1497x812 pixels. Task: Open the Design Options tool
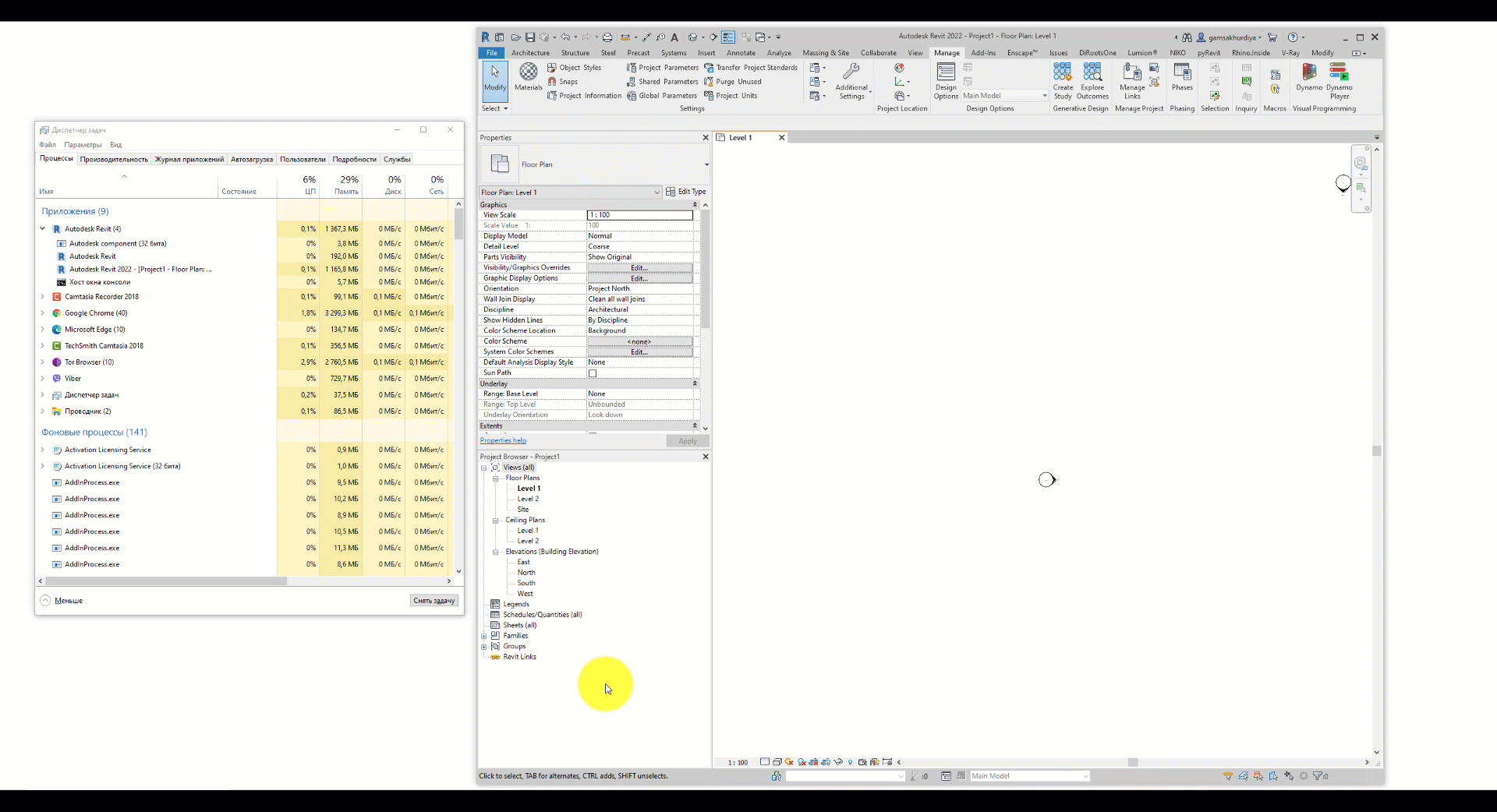click(946, 81)
